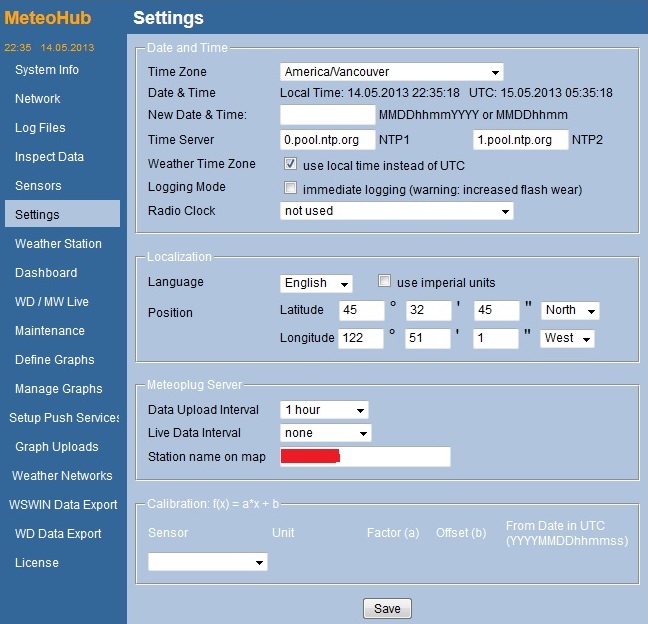648x624 pixels.
Task: Toggle 'use local time instead of UTC' checkbox
Action: [x=291, y=164]
